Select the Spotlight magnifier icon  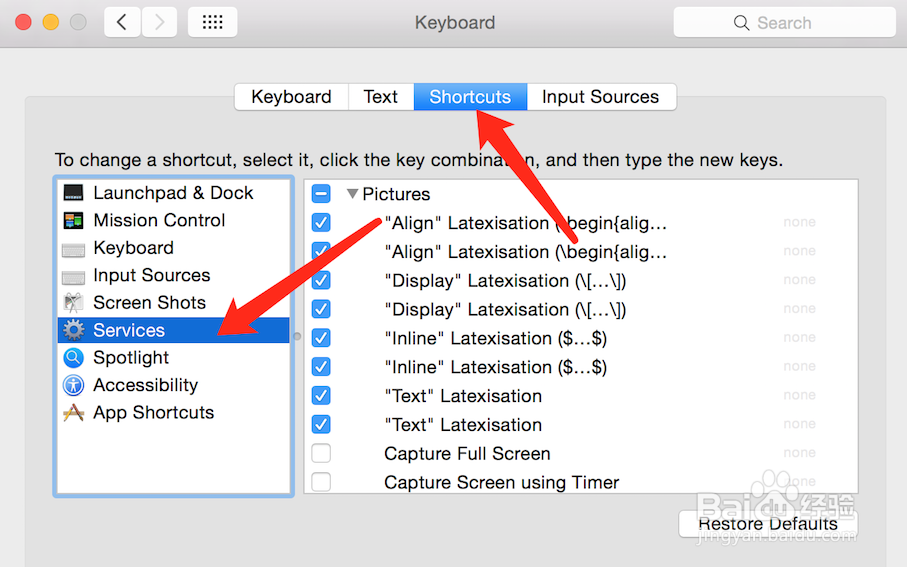[73, 358]
